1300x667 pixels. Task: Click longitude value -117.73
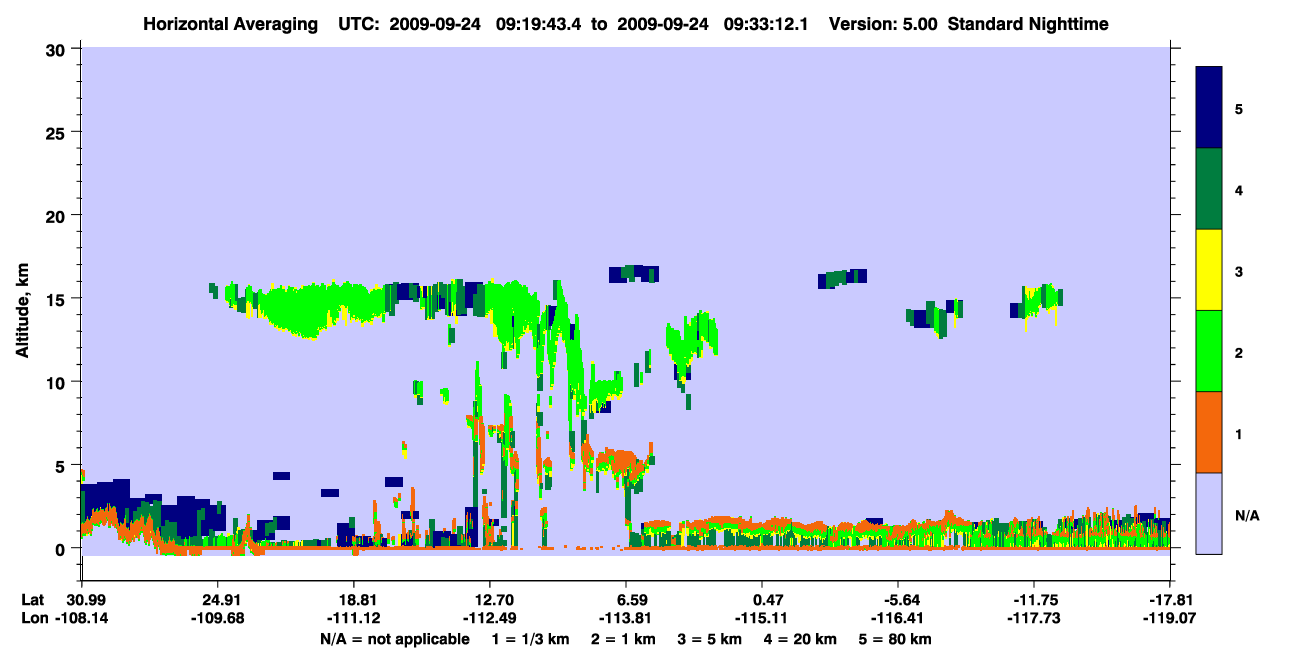click(1034, 618)
